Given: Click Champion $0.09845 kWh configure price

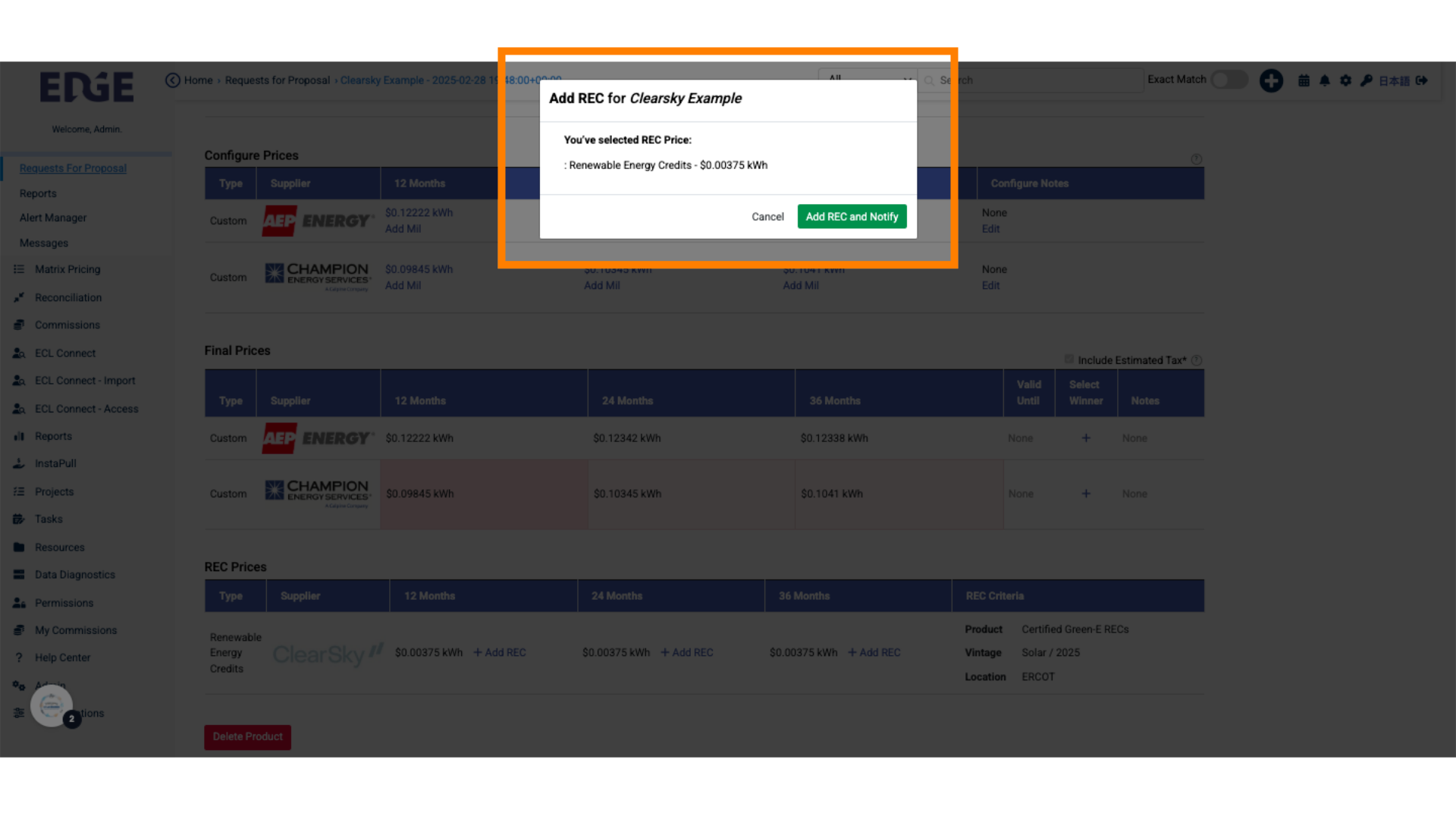Looking at the screenshot, I should pos(419,269).
